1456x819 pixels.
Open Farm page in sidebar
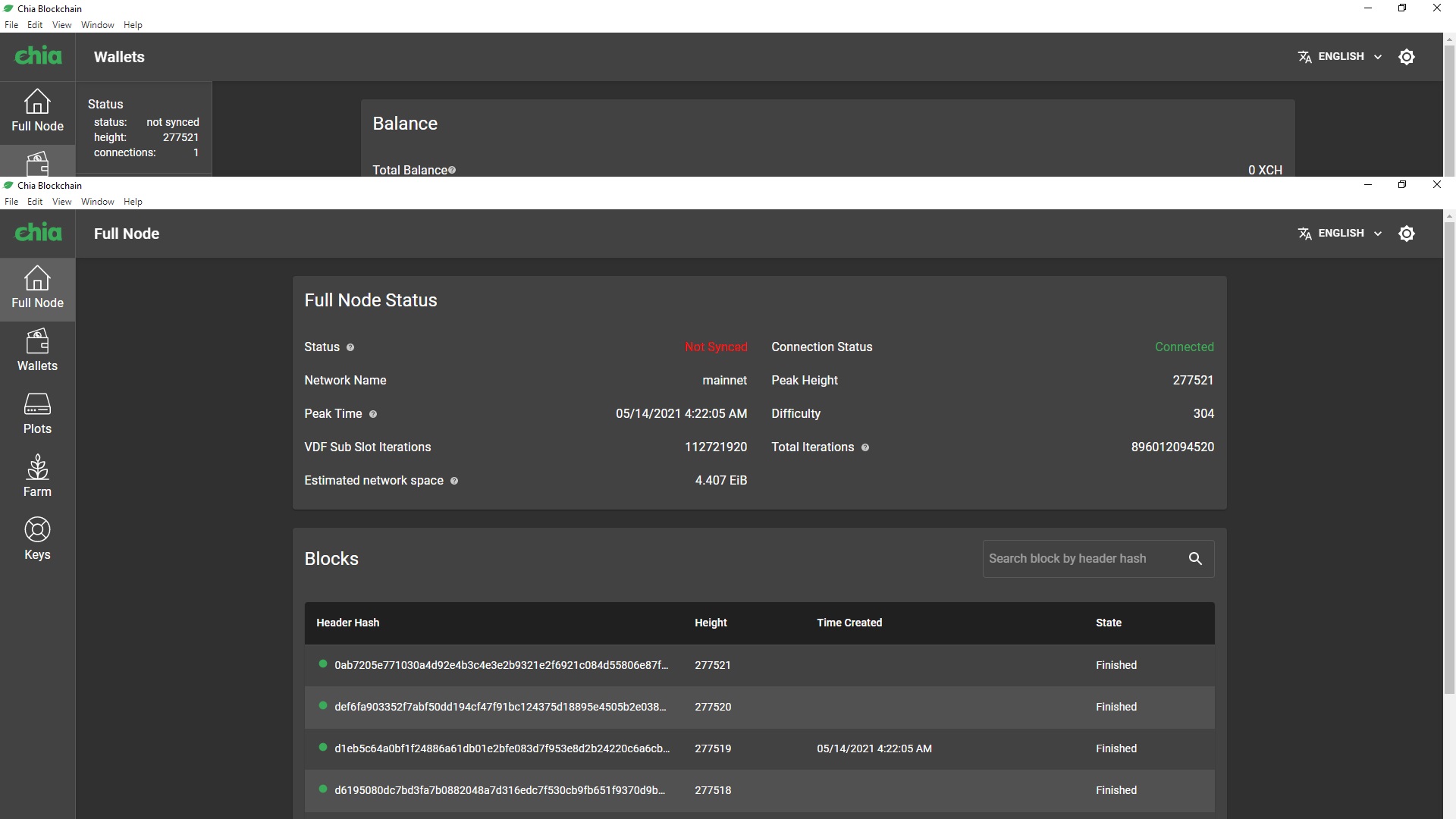(x=37, y=478)
